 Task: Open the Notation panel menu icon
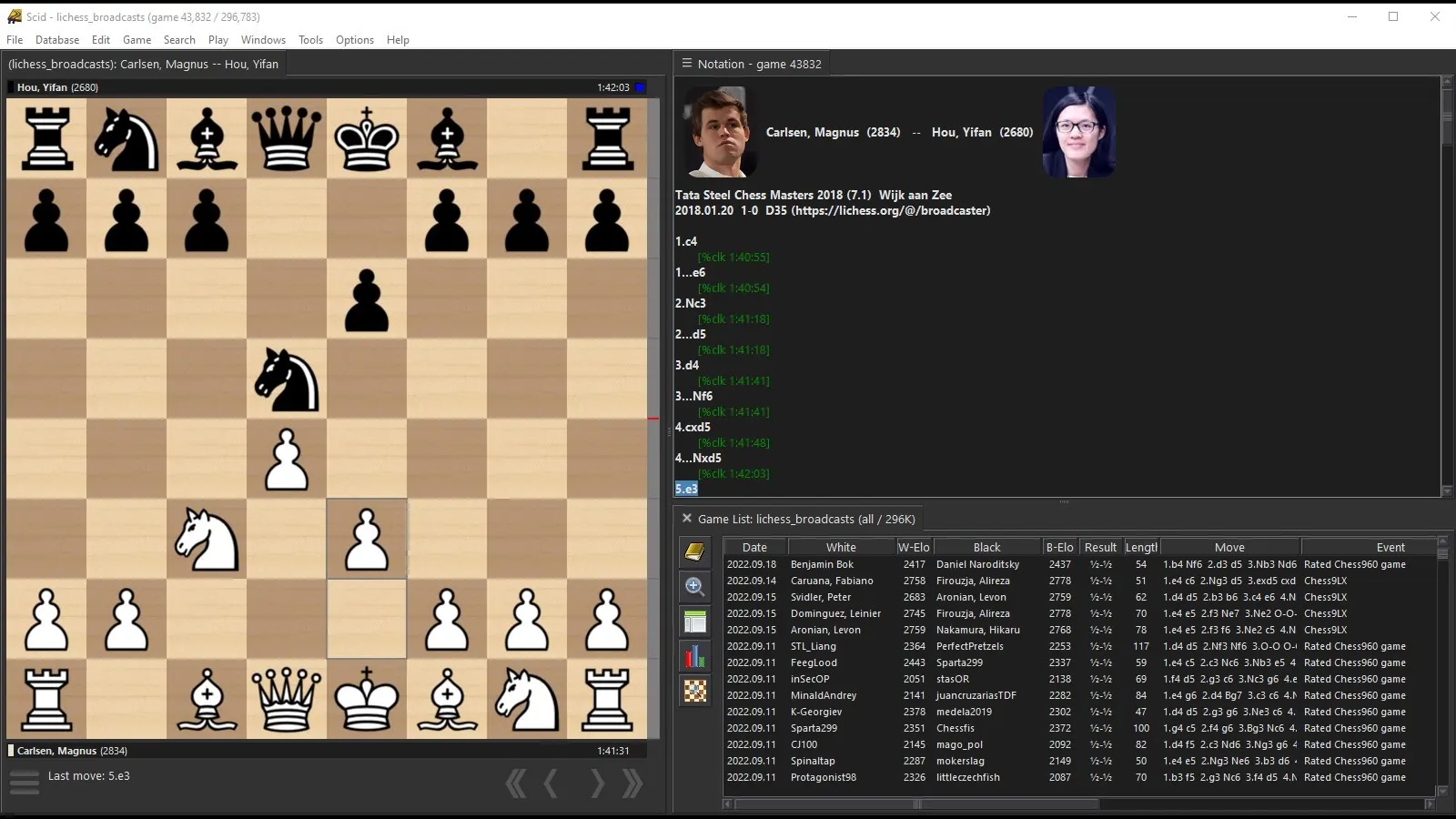point(687,64)
